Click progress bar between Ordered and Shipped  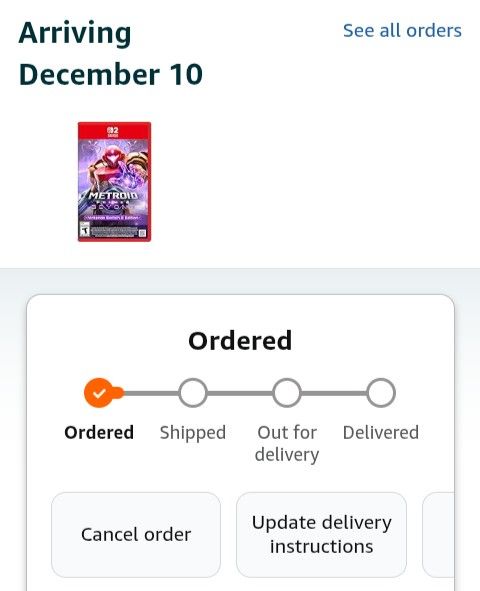(151, 393)
